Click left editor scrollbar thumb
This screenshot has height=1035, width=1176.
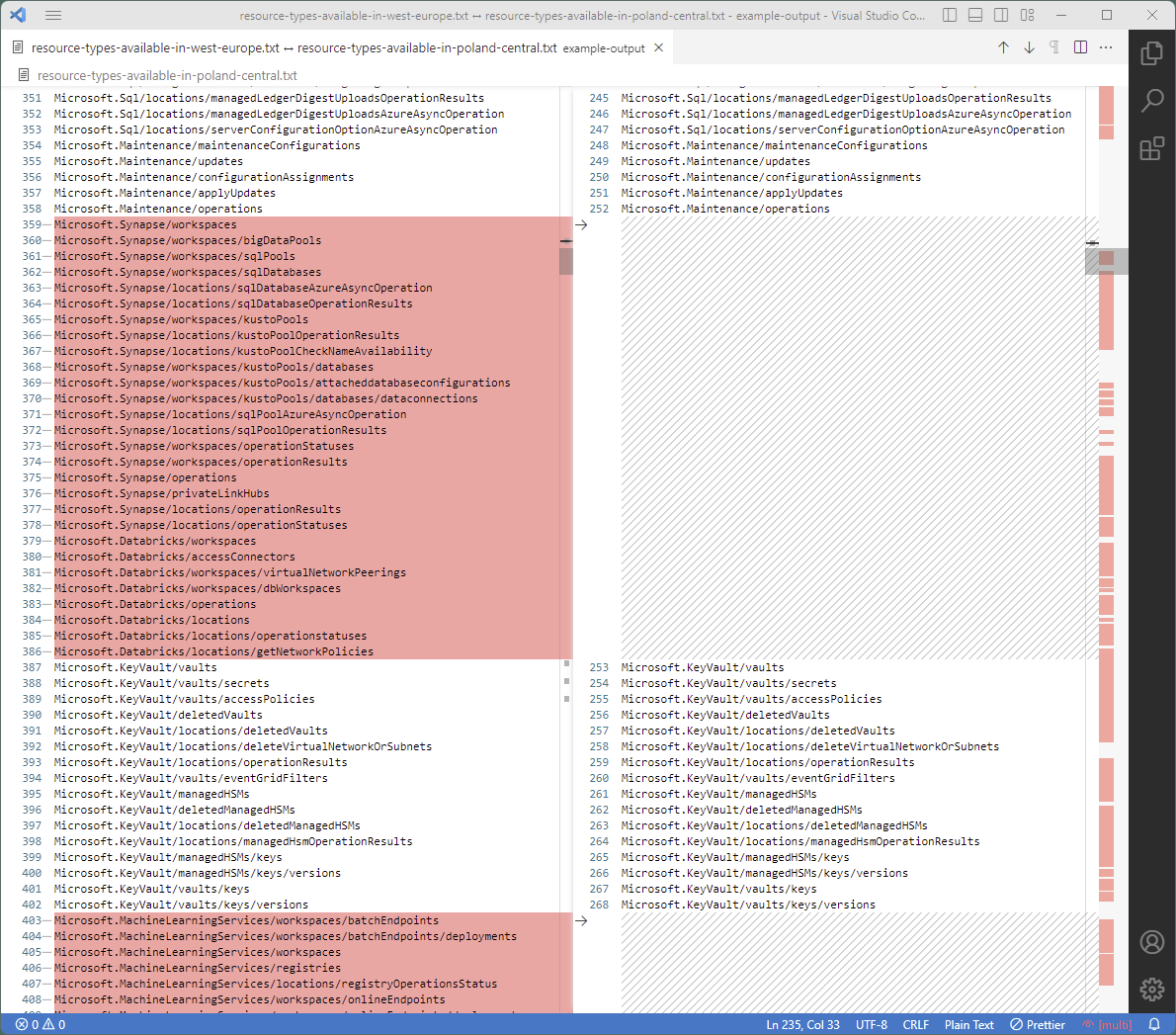(x=566, y=262)
